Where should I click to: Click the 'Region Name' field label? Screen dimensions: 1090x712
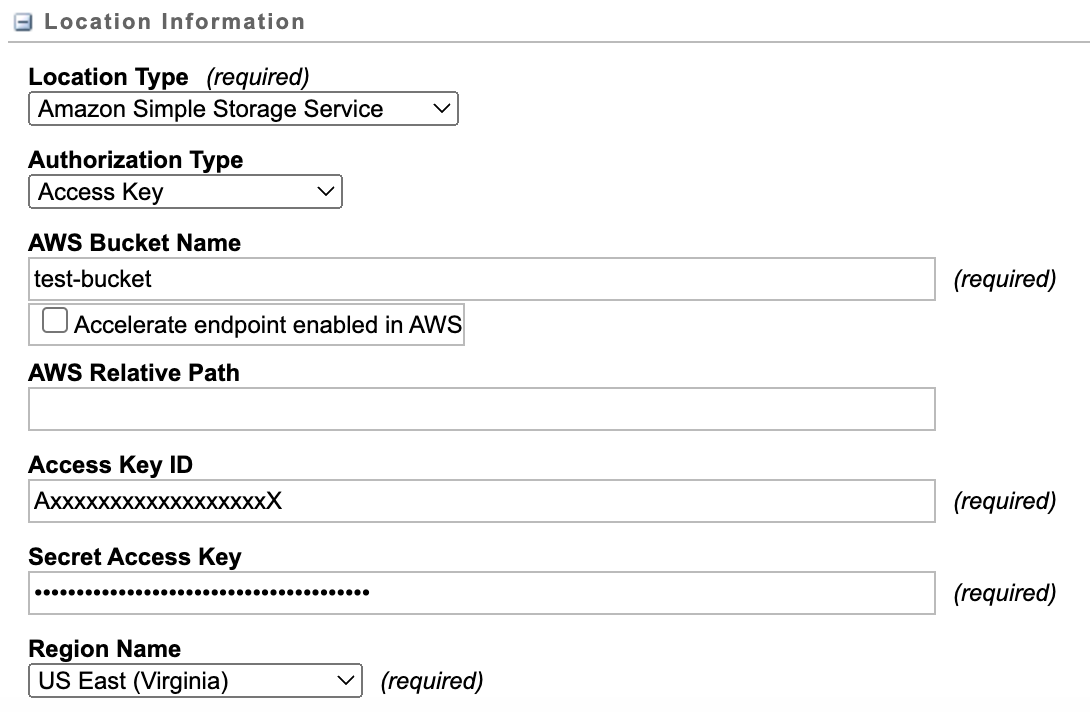[104, 649]
